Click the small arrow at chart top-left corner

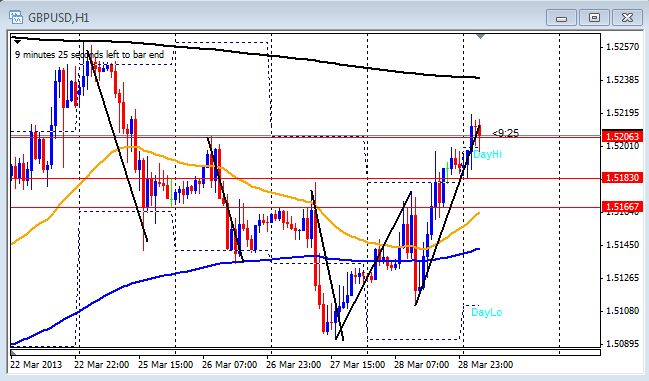(17, 42)
